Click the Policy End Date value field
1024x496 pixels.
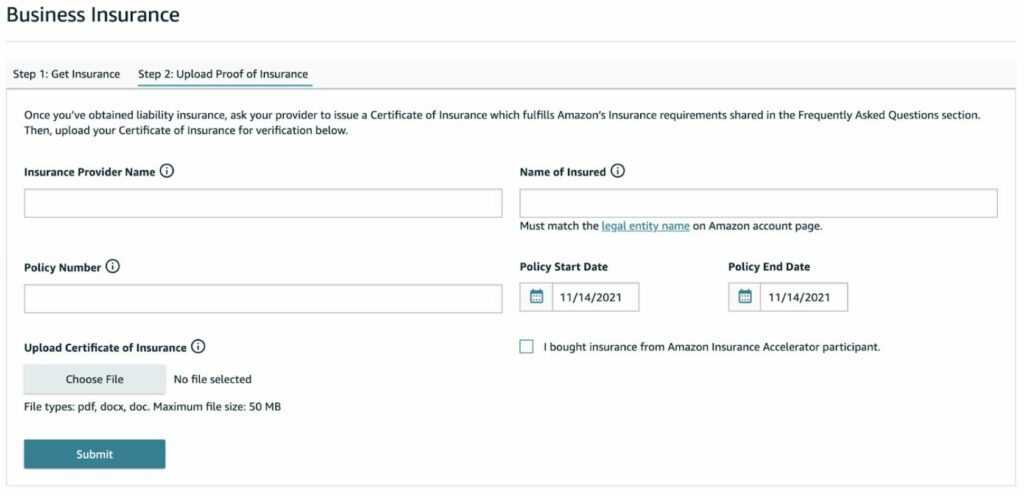tap(804, 297)
